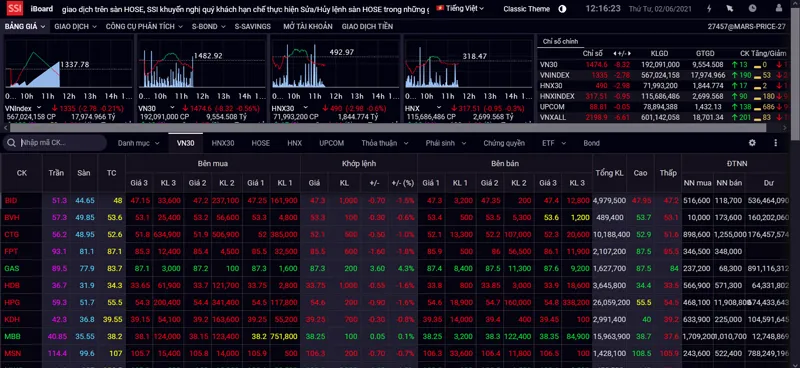Click the Tổng KL column header
Image resolution: width=800 pixels, height=368 pixels.
[x=609, y=173]
